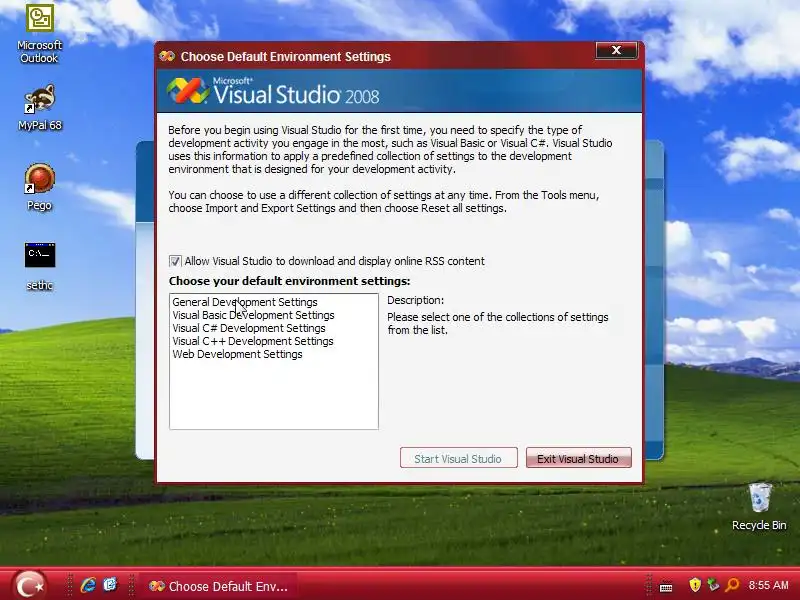Click the keyboard icon in system tray
The width and height of the screenshot is (800, 600).
(x=665, y=587)
